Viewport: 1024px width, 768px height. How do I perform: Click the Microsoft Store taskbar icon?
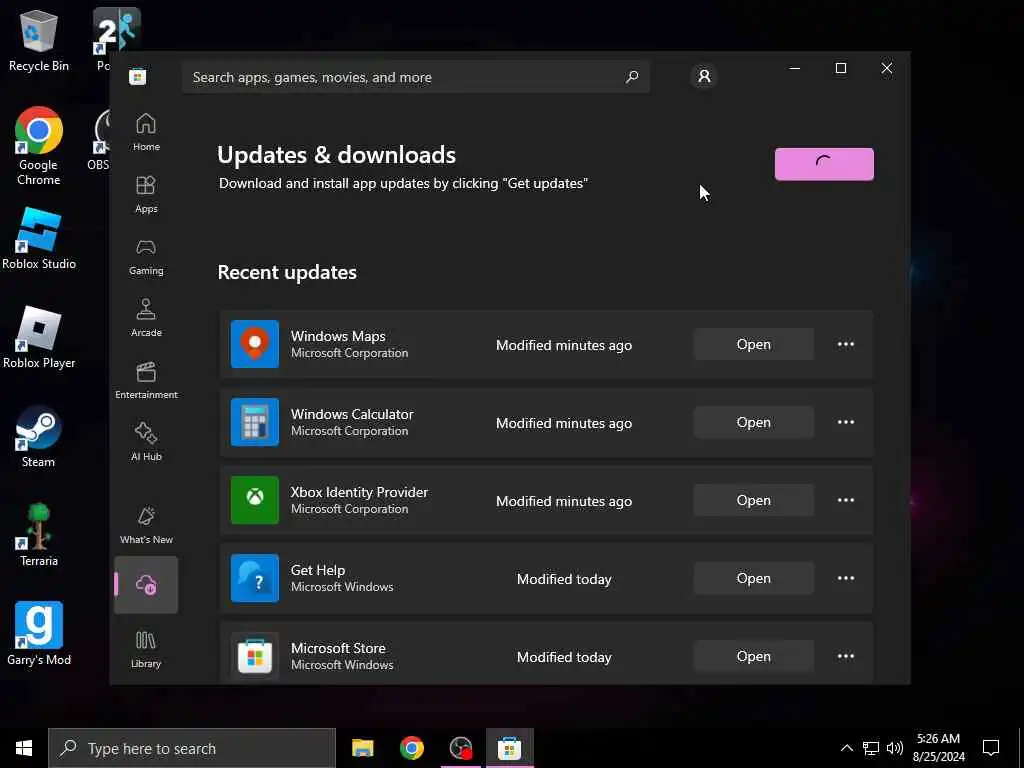click(509, 748)
